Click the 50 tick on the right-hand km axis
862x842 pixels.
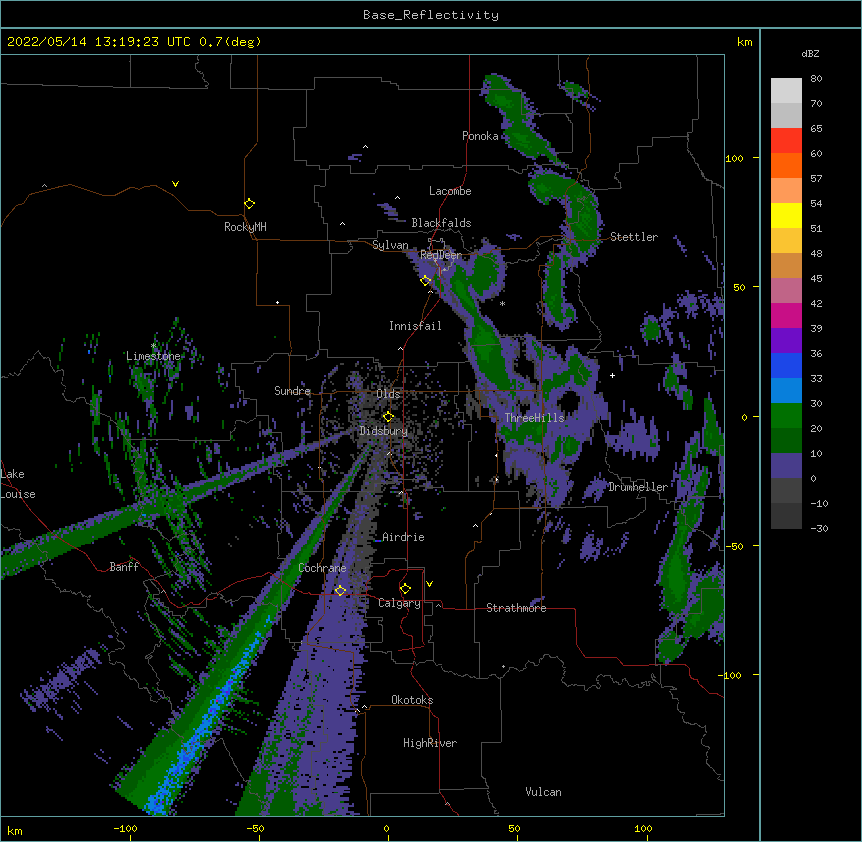pyautogui.click(x=739, y=287)
